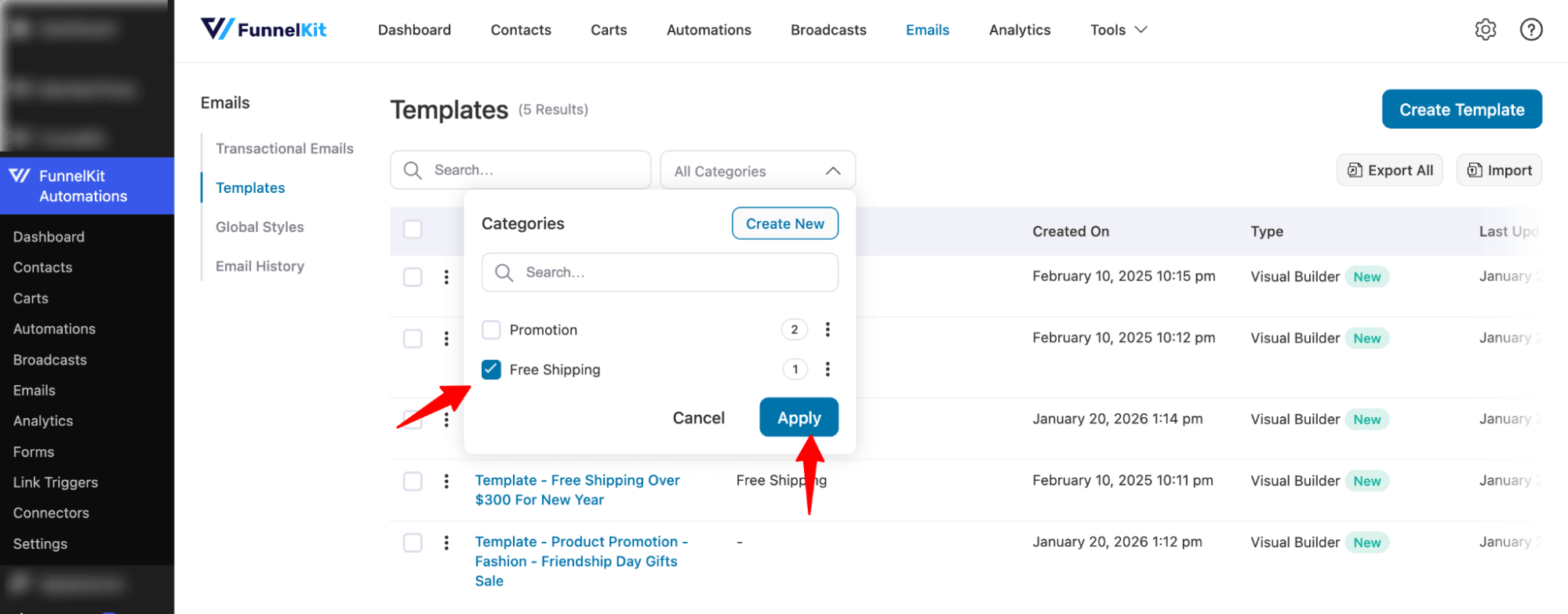Click the FunnelKit logo in the top bar

pyautogui.click(x=264, y=29)
